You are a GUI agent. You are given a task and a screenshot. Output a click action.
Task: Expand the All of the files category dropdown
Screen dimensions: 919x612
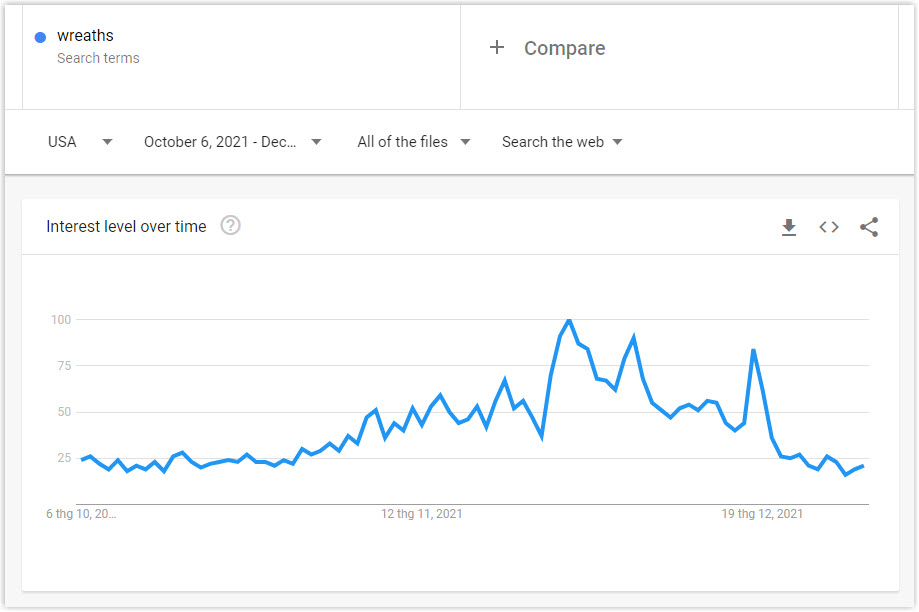pos(414,142)
